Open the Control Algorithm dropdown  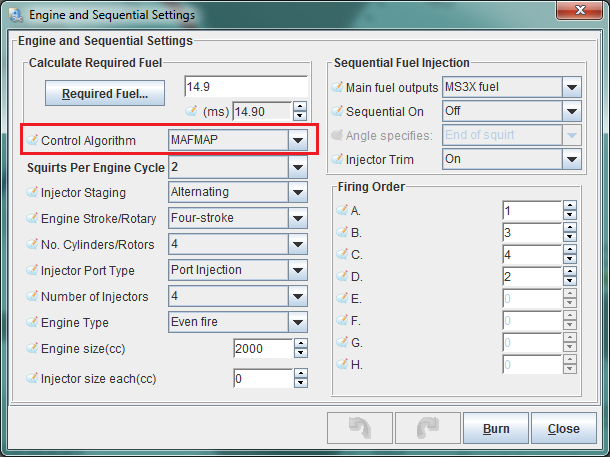pos(297,140)
